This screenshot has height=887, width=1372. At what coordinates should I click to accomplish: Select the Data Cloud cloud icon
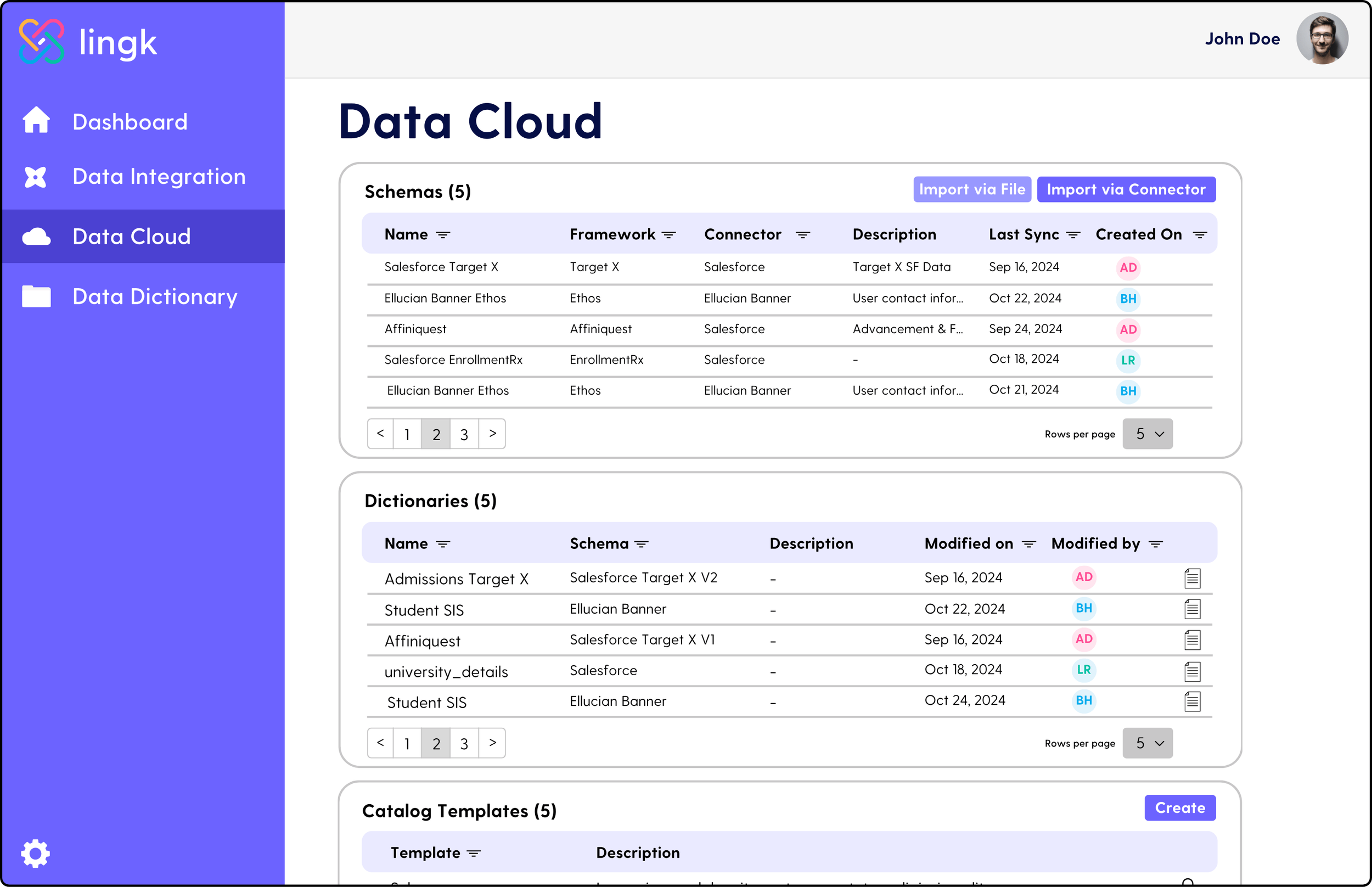click(x=36, y=236)
